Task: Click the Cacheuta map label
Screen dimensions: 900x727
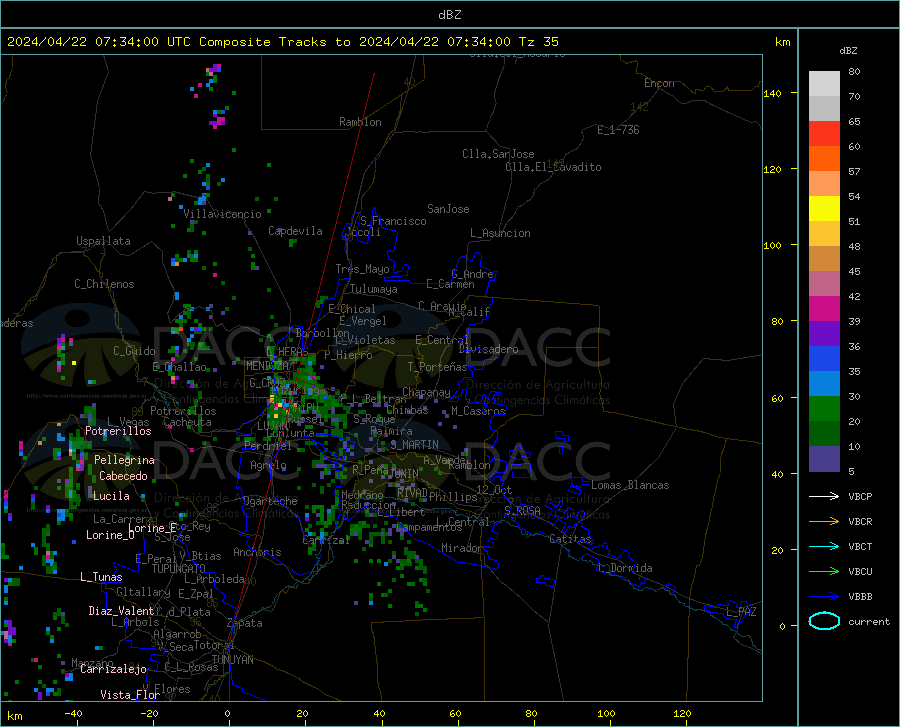Action: pos(187,422)
